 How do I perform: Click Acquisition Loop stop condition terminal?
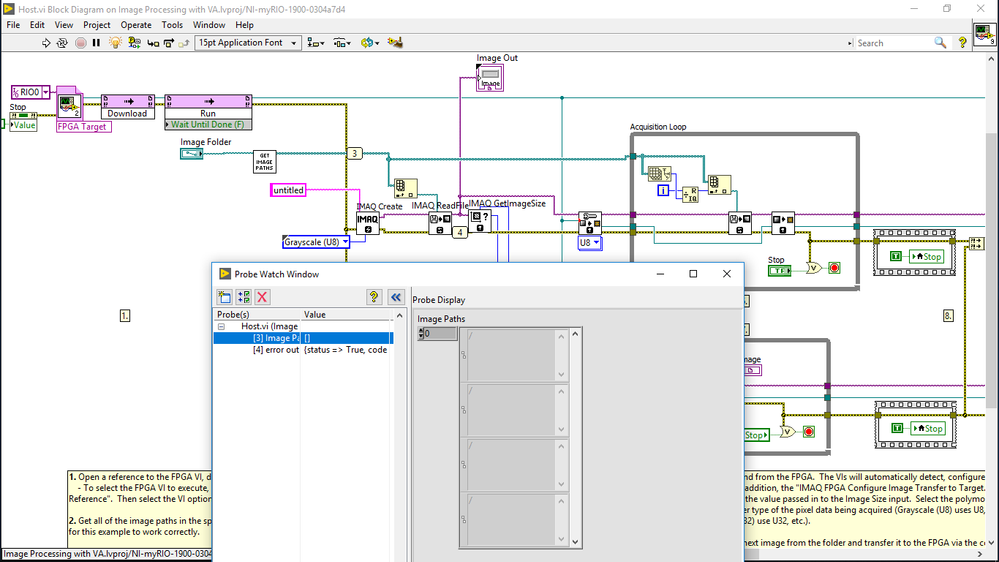coord(834,268)
